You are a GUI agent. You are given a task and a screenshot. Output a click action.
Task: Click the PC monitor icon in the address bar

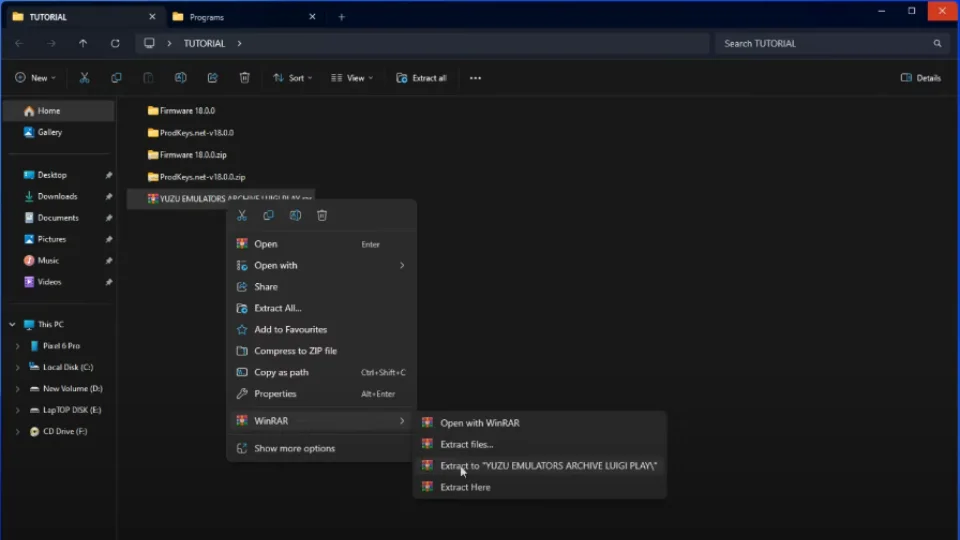[x=149, y=43]
